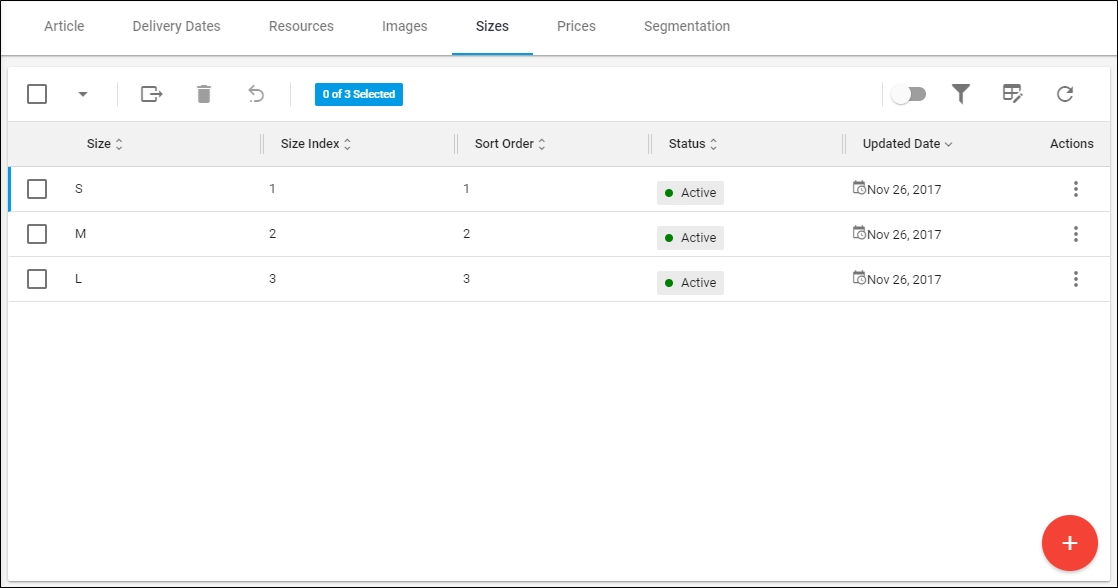
Task: Toggle the switch next to the filter icon
Action: pyautogui.click(x=908, y=94)
